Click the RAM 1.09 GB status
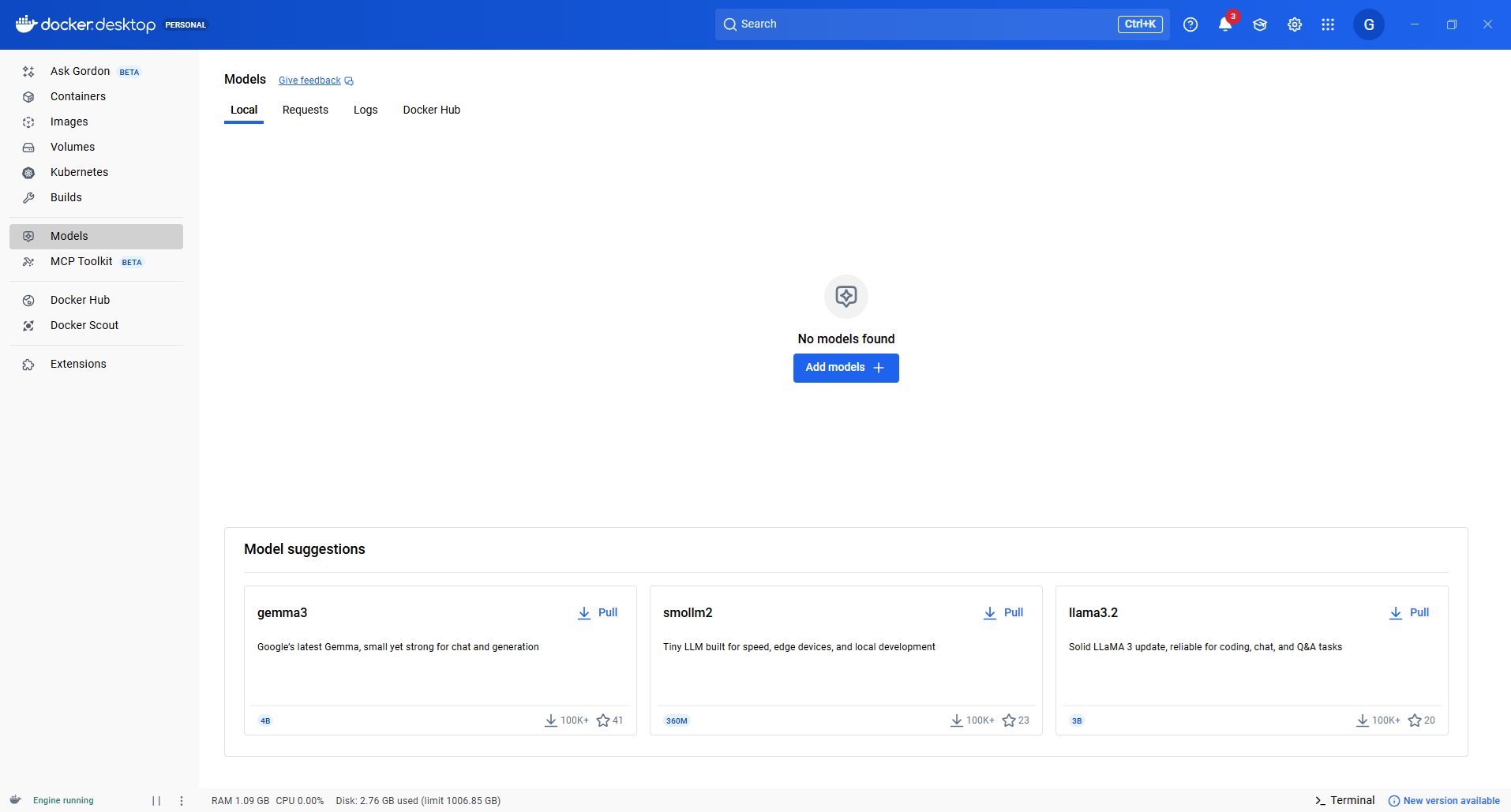 pyautogui.click(x=240, y=801)
